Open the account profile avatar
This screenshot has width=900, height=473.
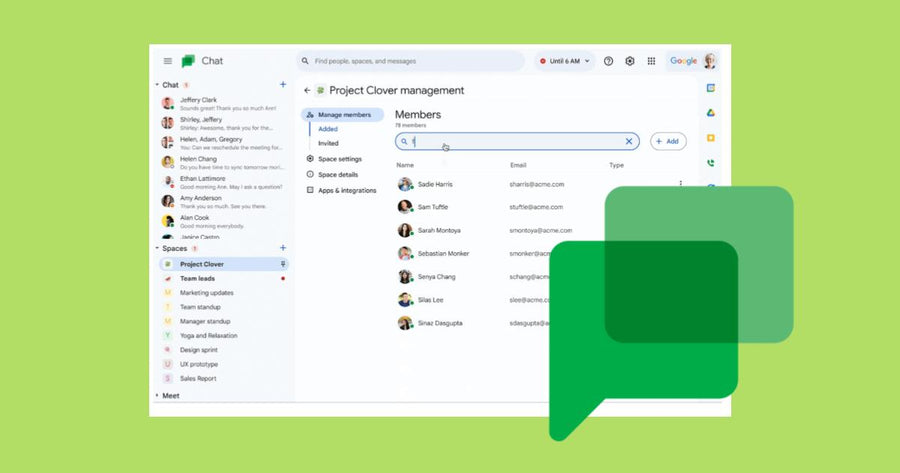tap(710, 61)
